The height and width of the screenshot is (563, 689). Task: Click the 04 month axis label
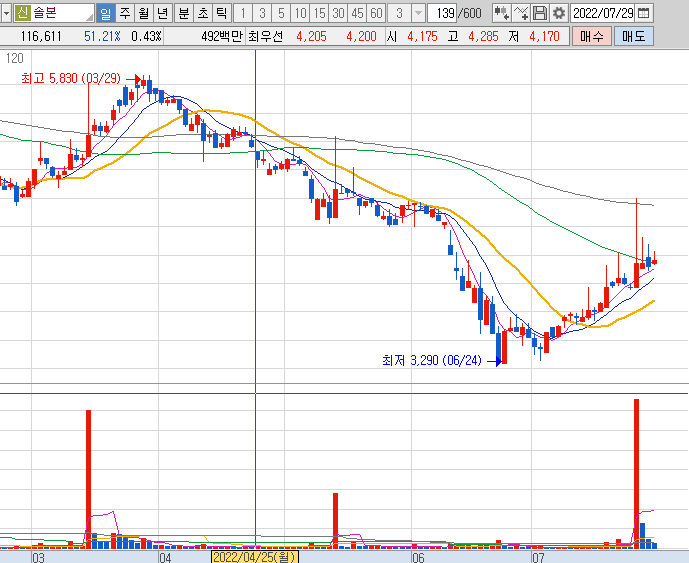point(165,558)
